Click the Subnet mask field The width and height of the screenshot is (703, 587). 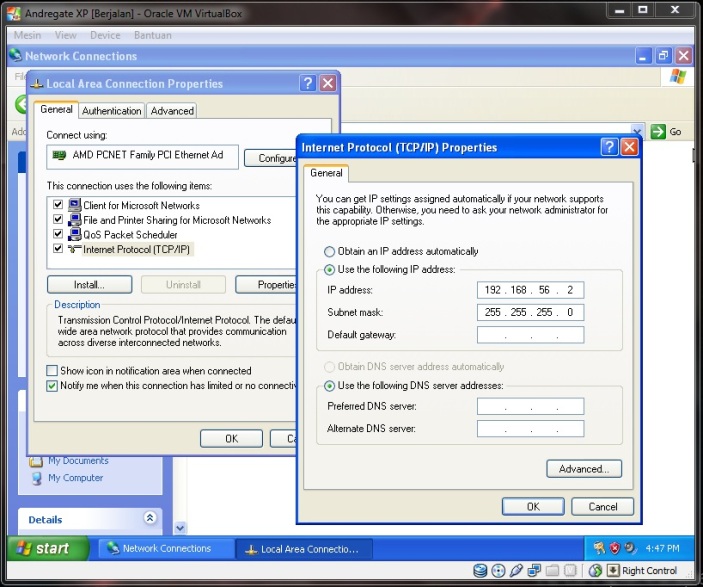[530, 312]
